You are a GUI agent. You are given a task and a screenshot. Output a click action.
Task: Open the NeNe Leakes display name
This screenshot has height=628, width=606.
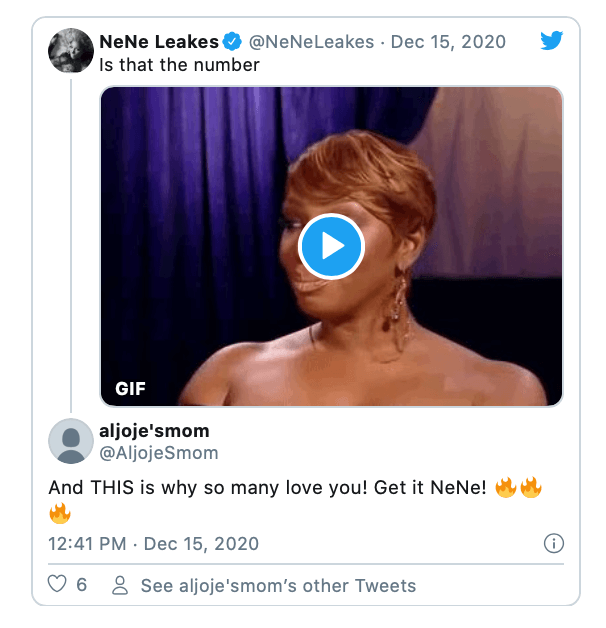(159, 42)
